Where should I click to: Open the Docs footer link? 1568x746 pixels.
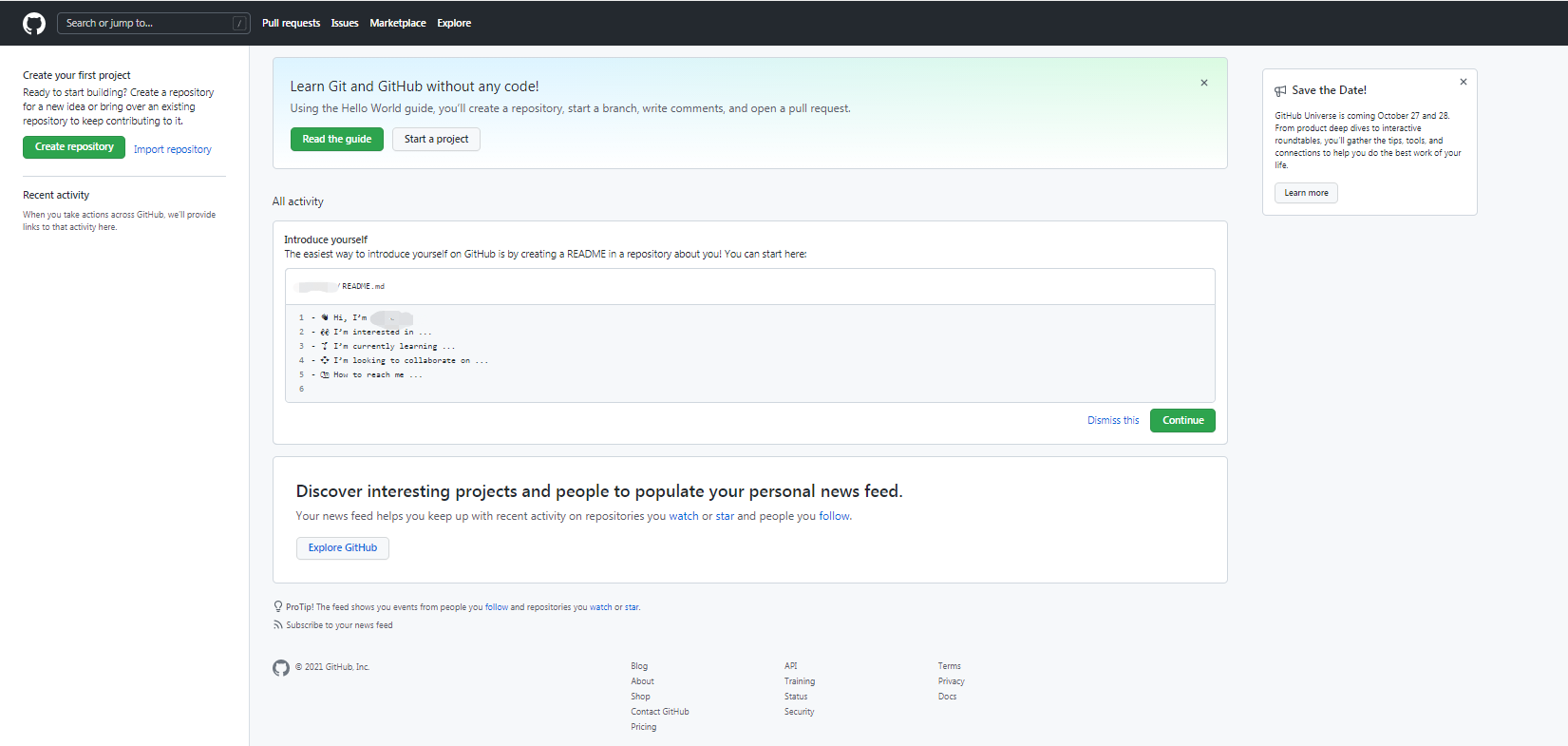click(948, 697)
